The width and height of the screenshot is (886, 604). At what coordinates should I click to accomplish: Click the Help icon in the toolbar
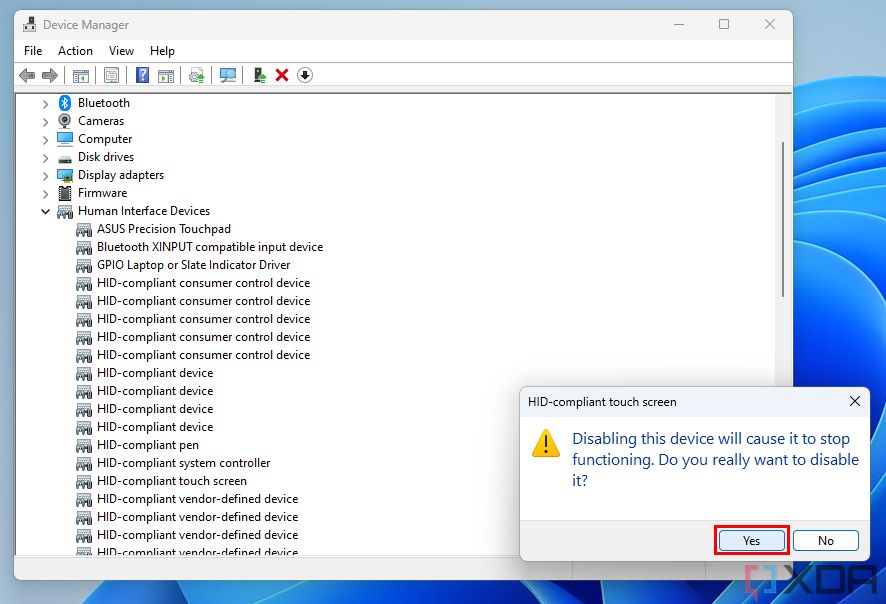(142, 75)
